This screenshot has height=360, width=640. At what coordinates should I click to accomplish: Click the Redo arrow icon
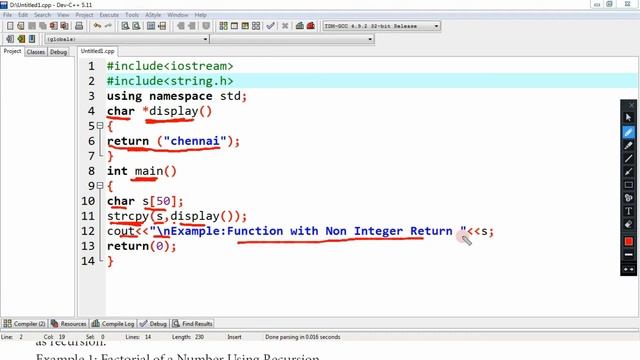pos(108,26)
